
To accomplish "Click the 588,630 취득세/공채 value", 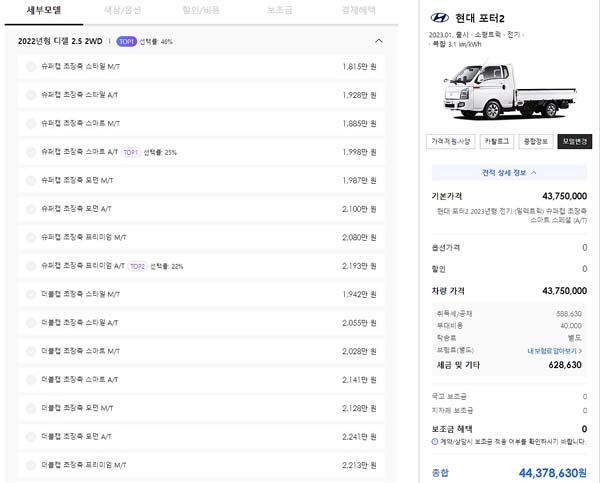I will click(569, 314).
